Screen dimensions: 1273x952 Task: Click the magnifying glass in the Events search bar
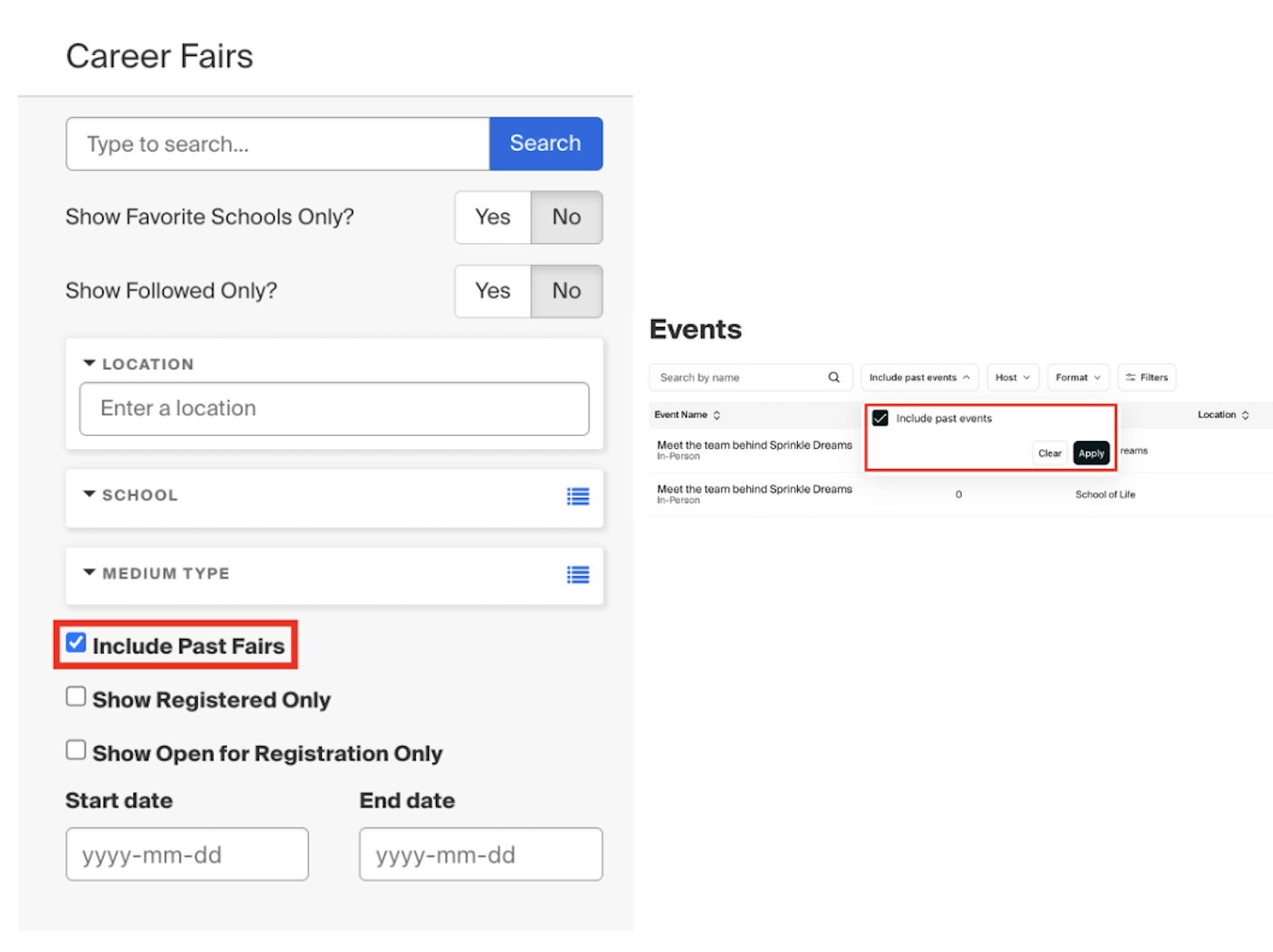(834, 377)
